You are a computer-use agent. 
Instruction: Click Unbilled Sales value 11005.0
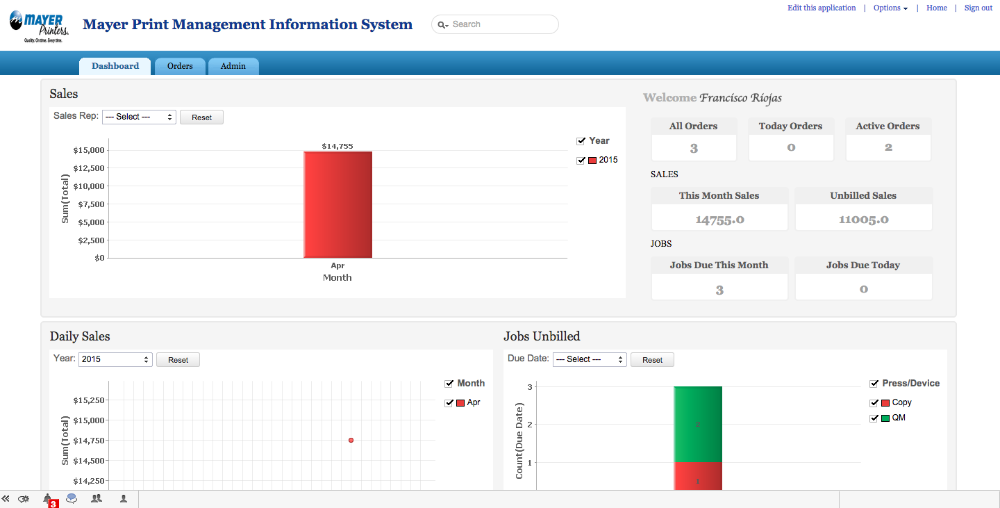[864, 220]
